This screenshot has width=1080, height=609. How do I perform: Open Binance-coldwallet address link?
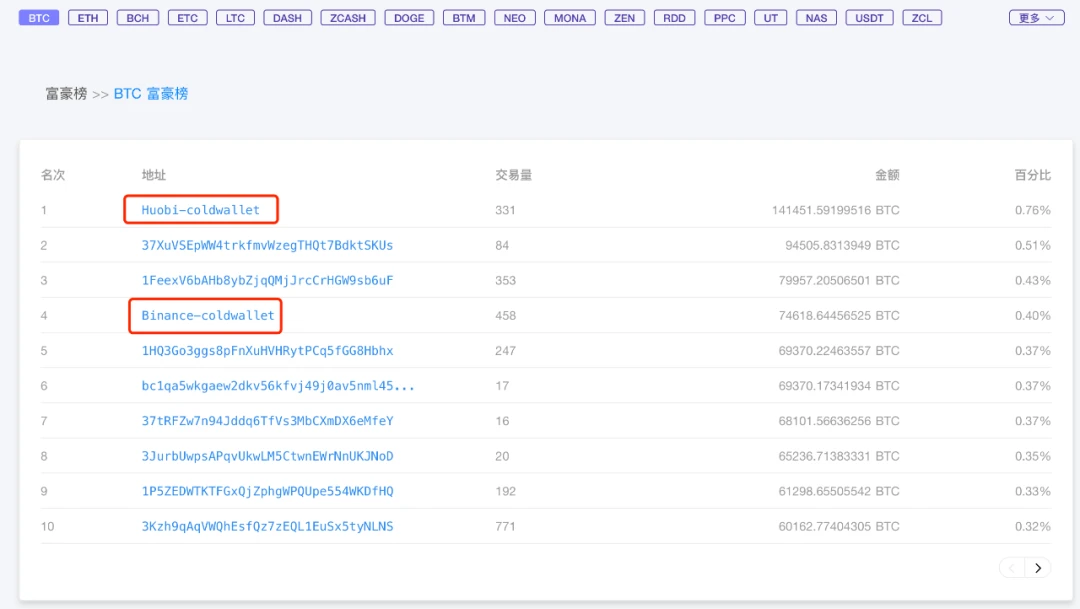coord(207,316)
